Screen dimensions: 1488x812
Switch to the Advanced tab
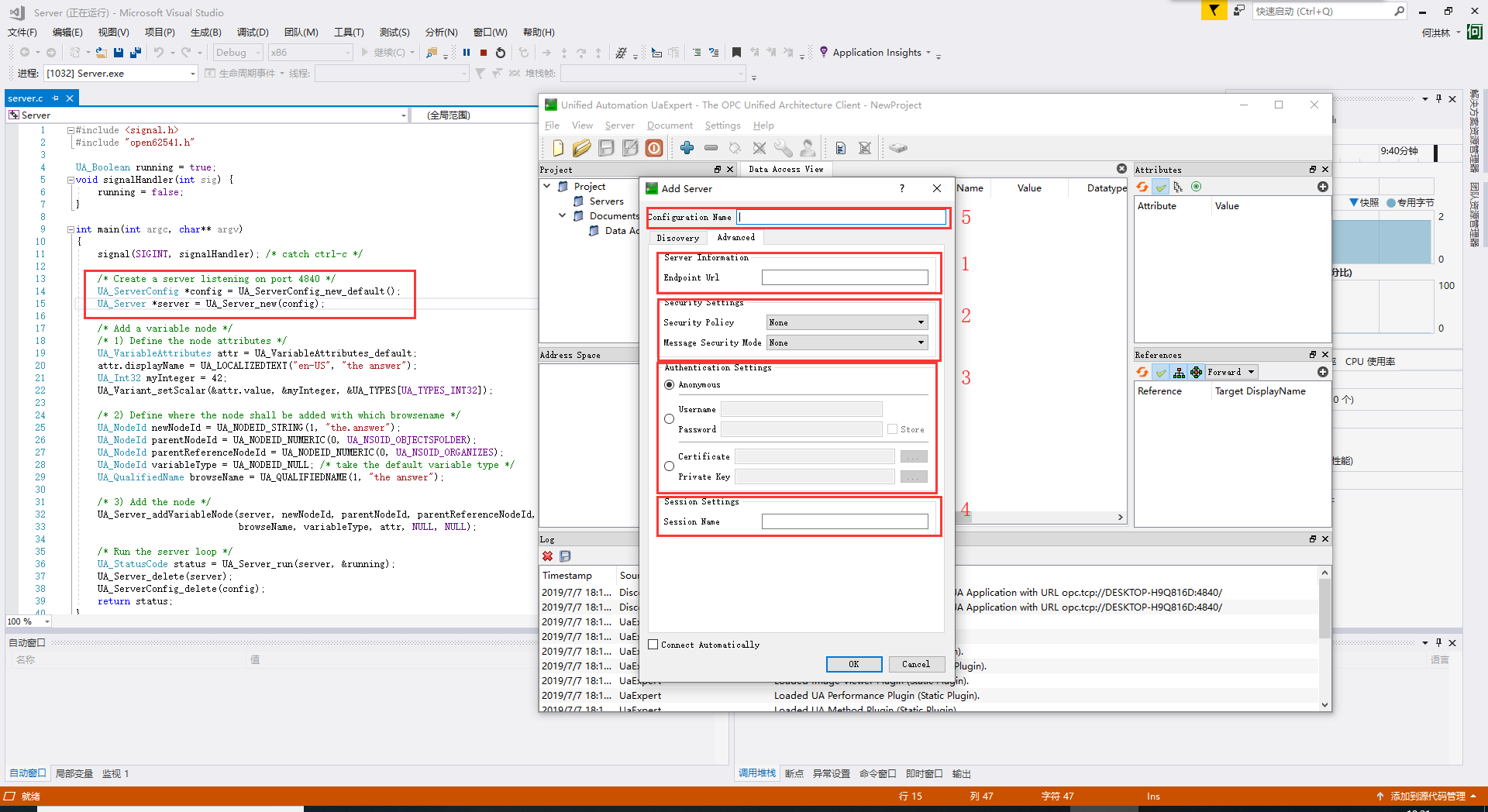735,237
